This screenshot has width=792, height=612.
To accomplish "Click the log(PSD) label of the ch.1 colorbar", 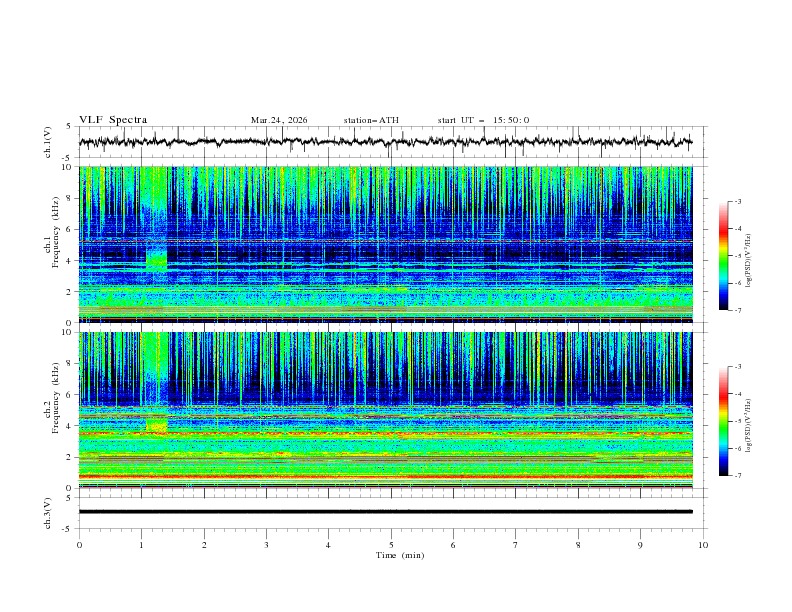I will [748, 261].
